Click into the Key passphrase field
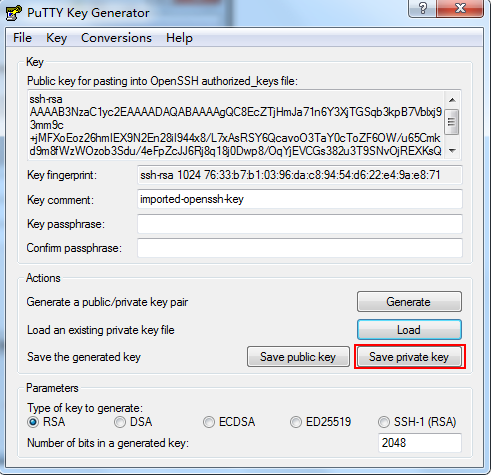The height and width of the screenshot is (475, 492). [x=300, y=224]
